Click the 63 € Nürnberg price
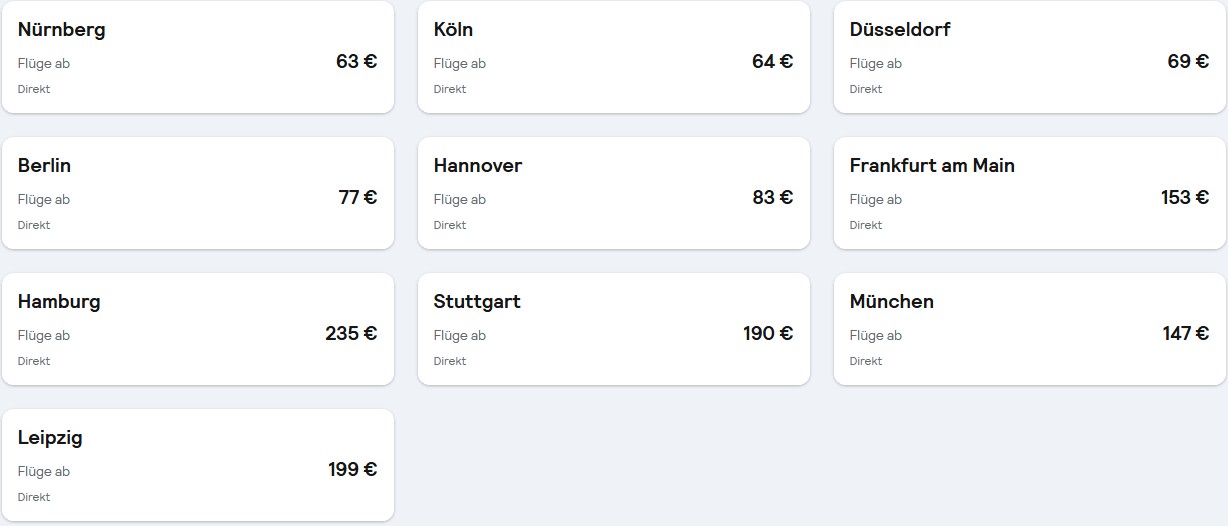This screenshot has height=526, width=1228. [x=356, y=62]
